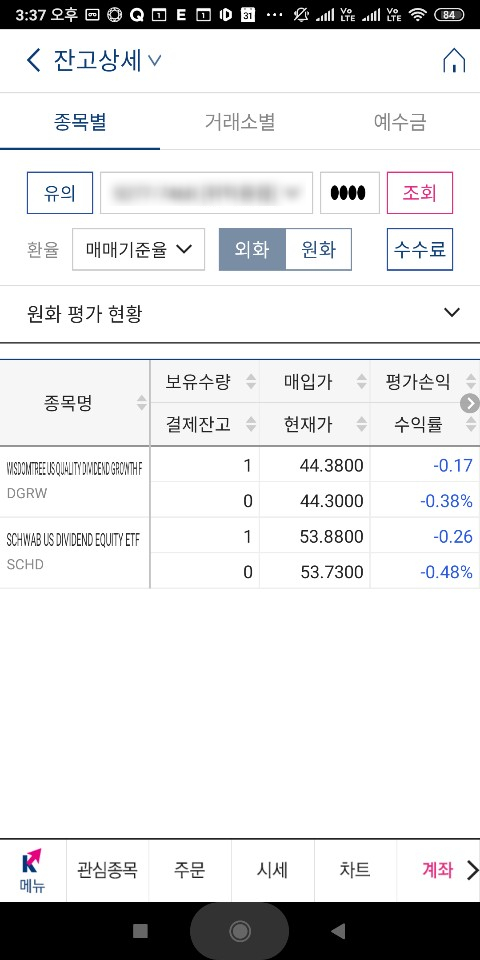Show more columns with gray right arrow

click(470, 403)
